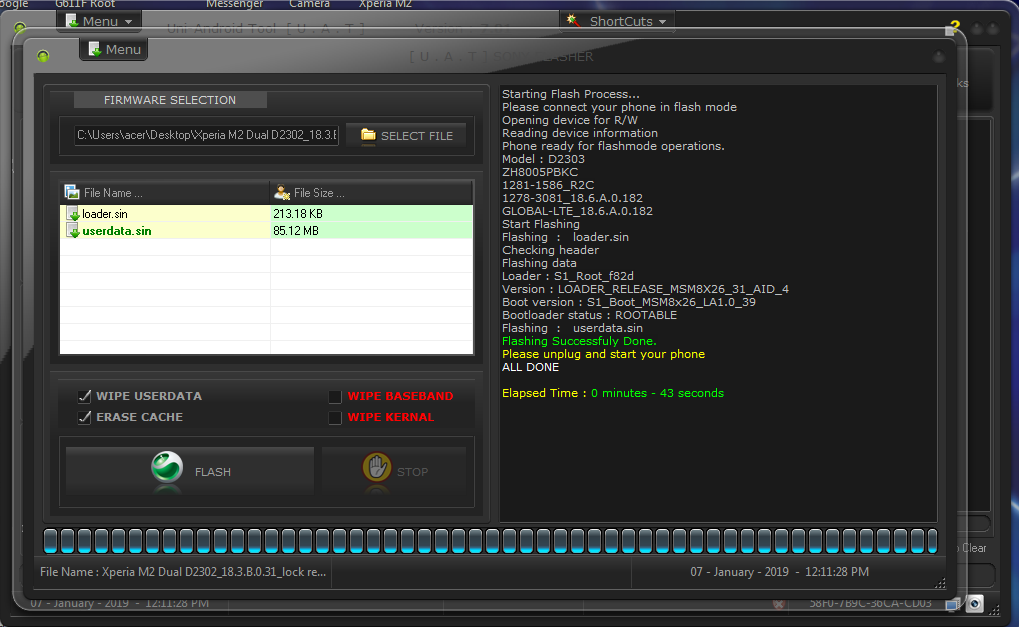Click the 'Please unplug and start your phone' line

[x=603, y=354]
